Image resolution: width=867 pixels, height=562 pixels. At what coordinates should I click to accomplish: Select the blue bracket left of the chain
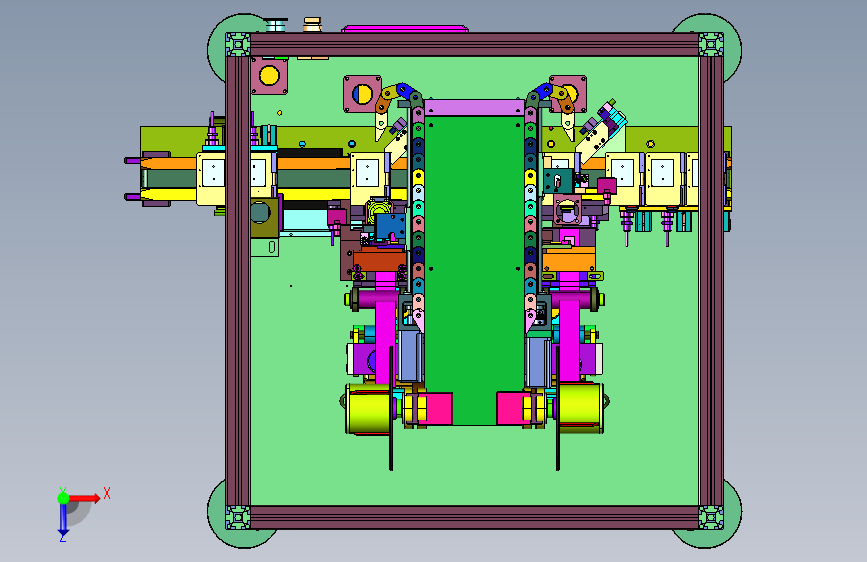pyautogui.click(x=390, y=227)
